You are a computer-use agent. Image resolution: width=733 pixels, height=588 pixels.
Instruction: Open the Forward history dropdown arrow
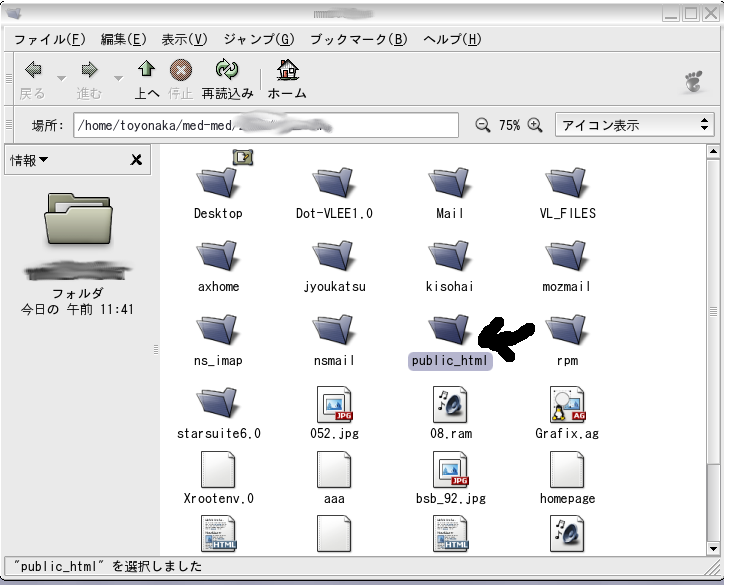118,78
